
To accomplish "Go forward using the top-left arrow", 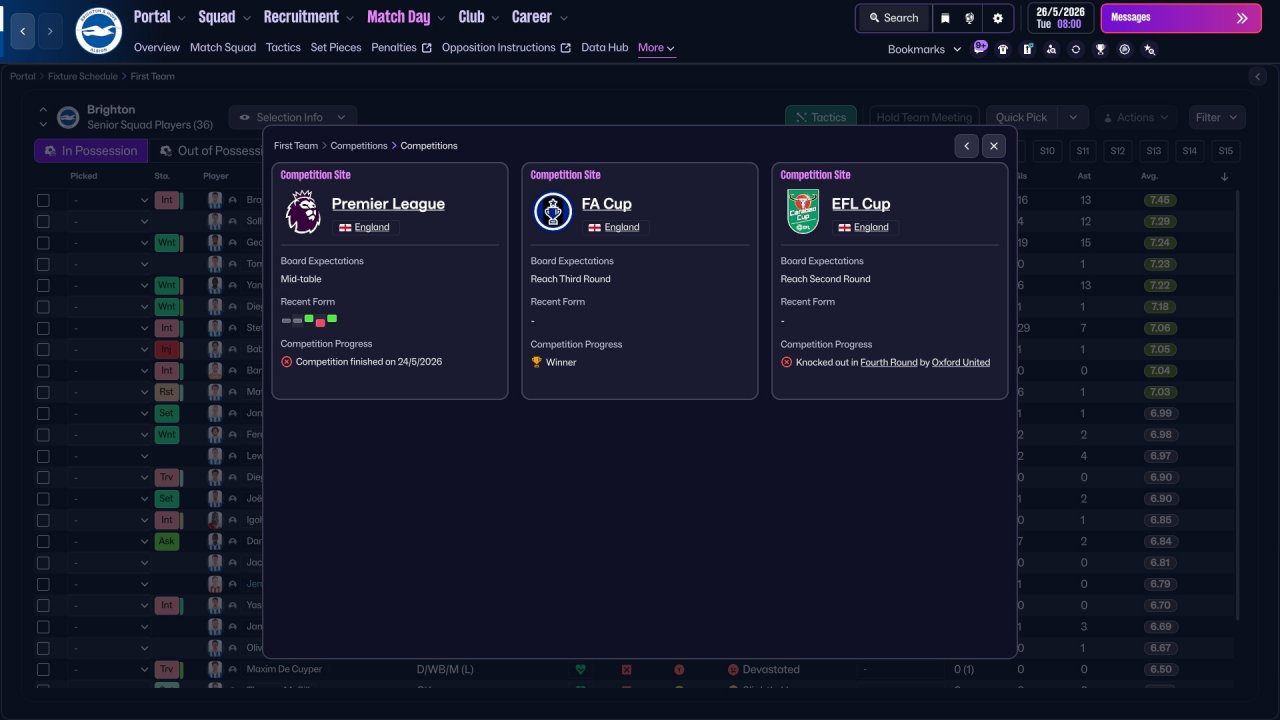I will click(x=50, y=31).
